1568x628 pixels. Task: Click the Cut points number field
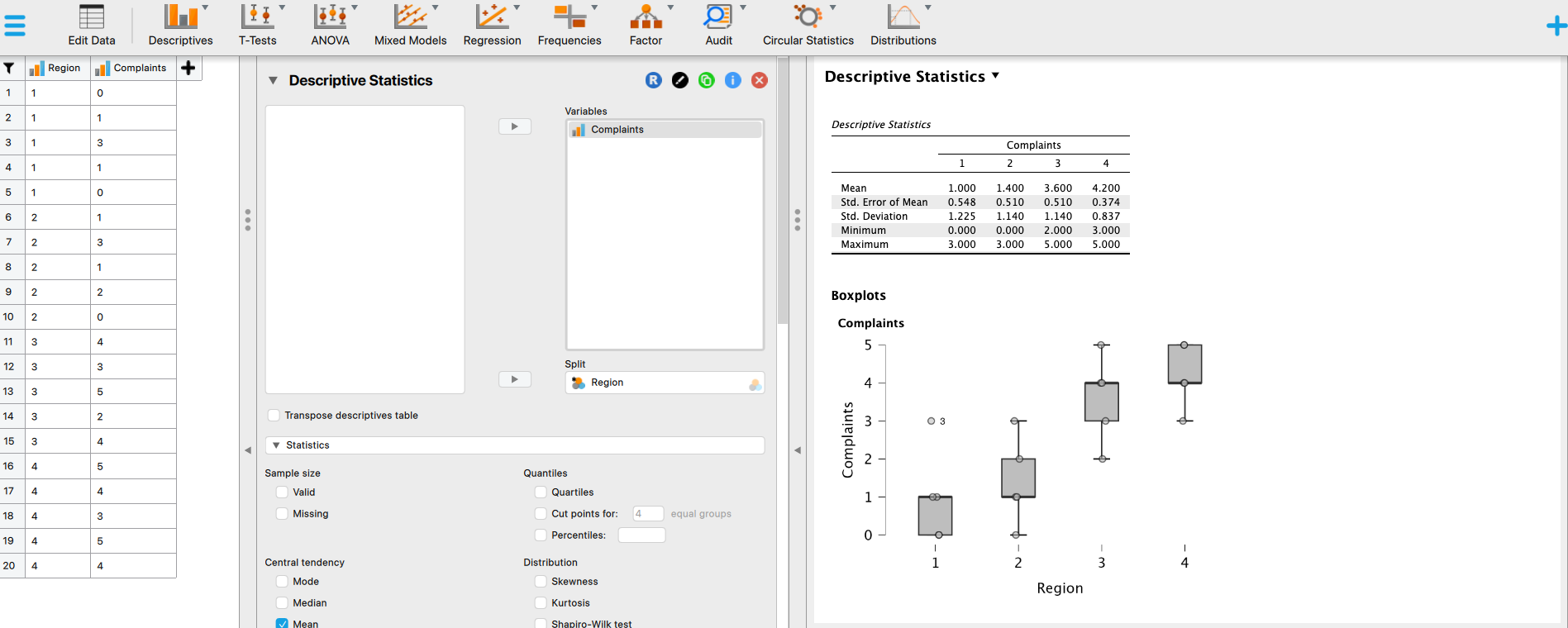click(648, 514)
